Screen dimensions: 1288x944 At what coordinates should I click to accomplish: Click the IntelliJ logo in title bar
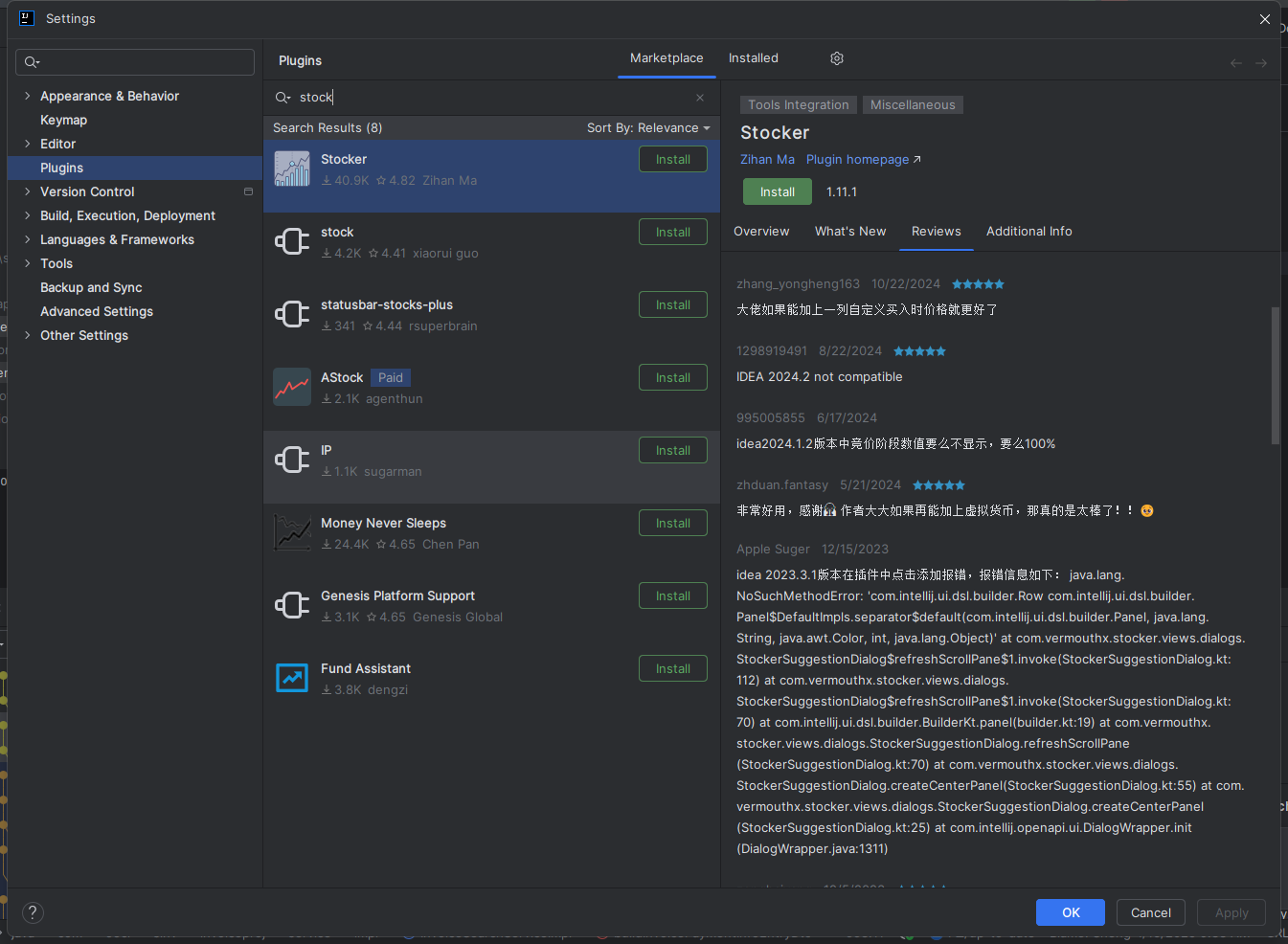[26, 18]
